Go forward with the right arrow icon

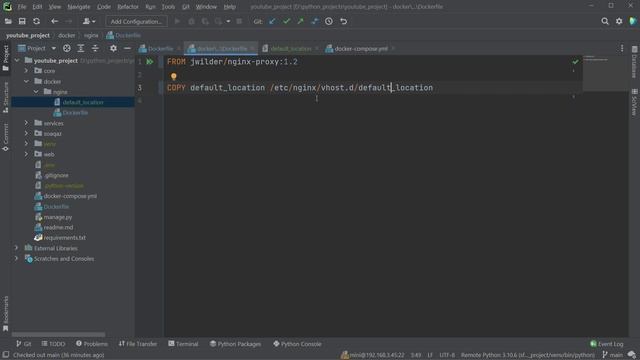[69, 21]
